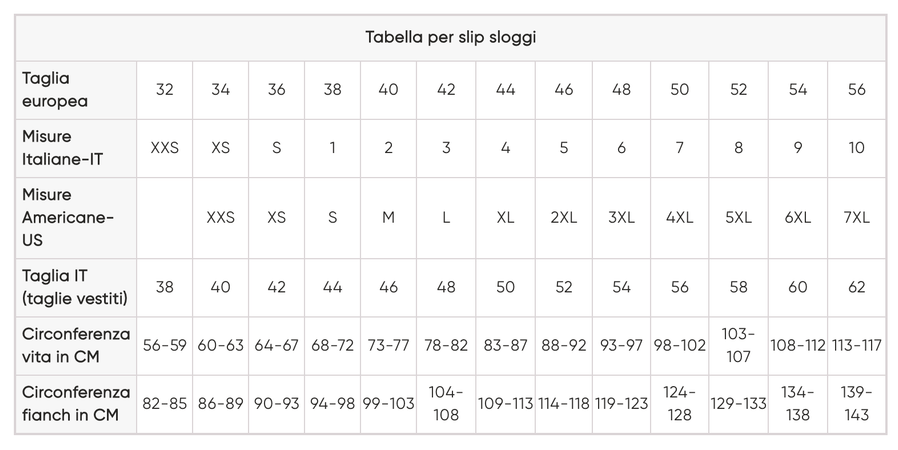This screenshot has width=898, height=450.
Task: Click the waist measurement 103-107 cell
Action: click(x=738, y=345)
